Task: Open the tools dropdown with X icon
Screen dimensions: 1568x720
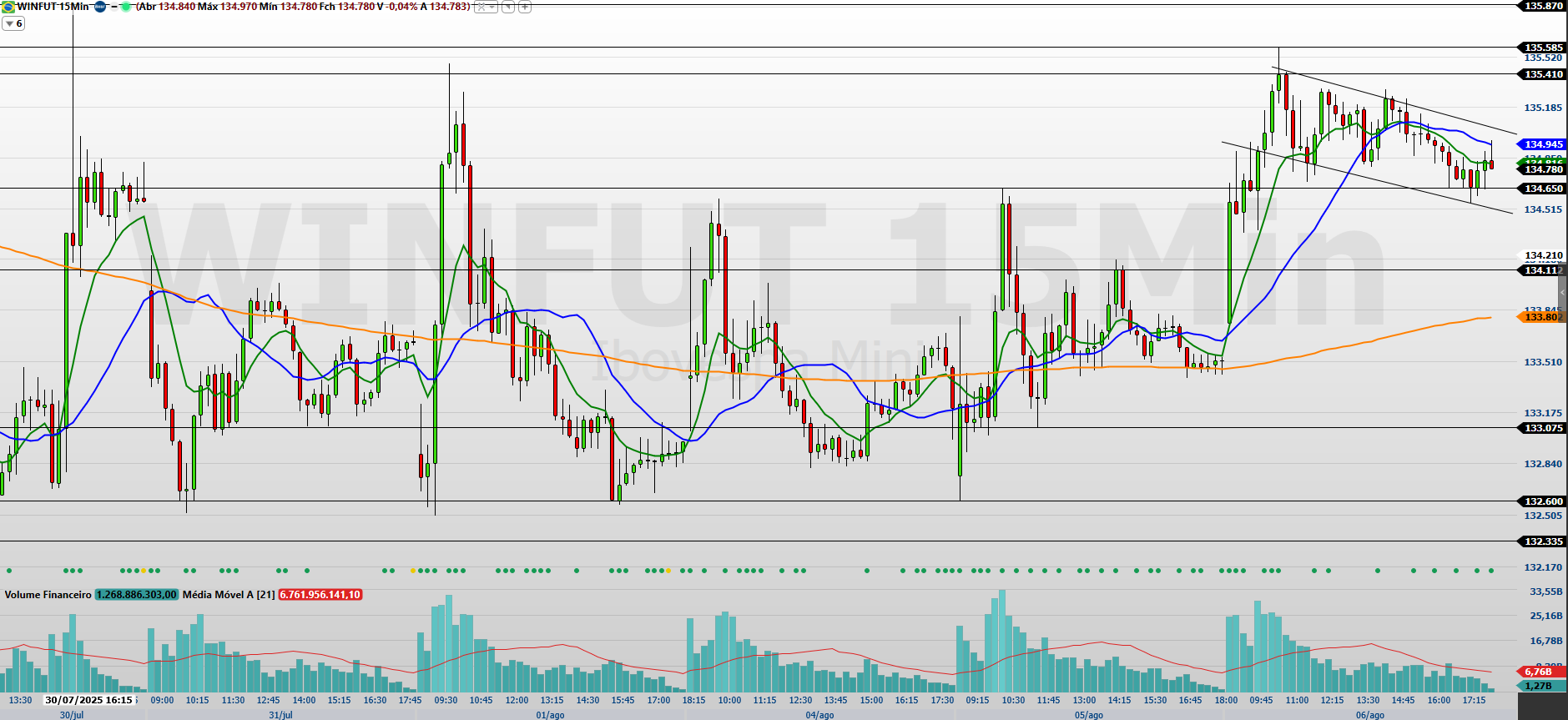Action: (486, 7)
